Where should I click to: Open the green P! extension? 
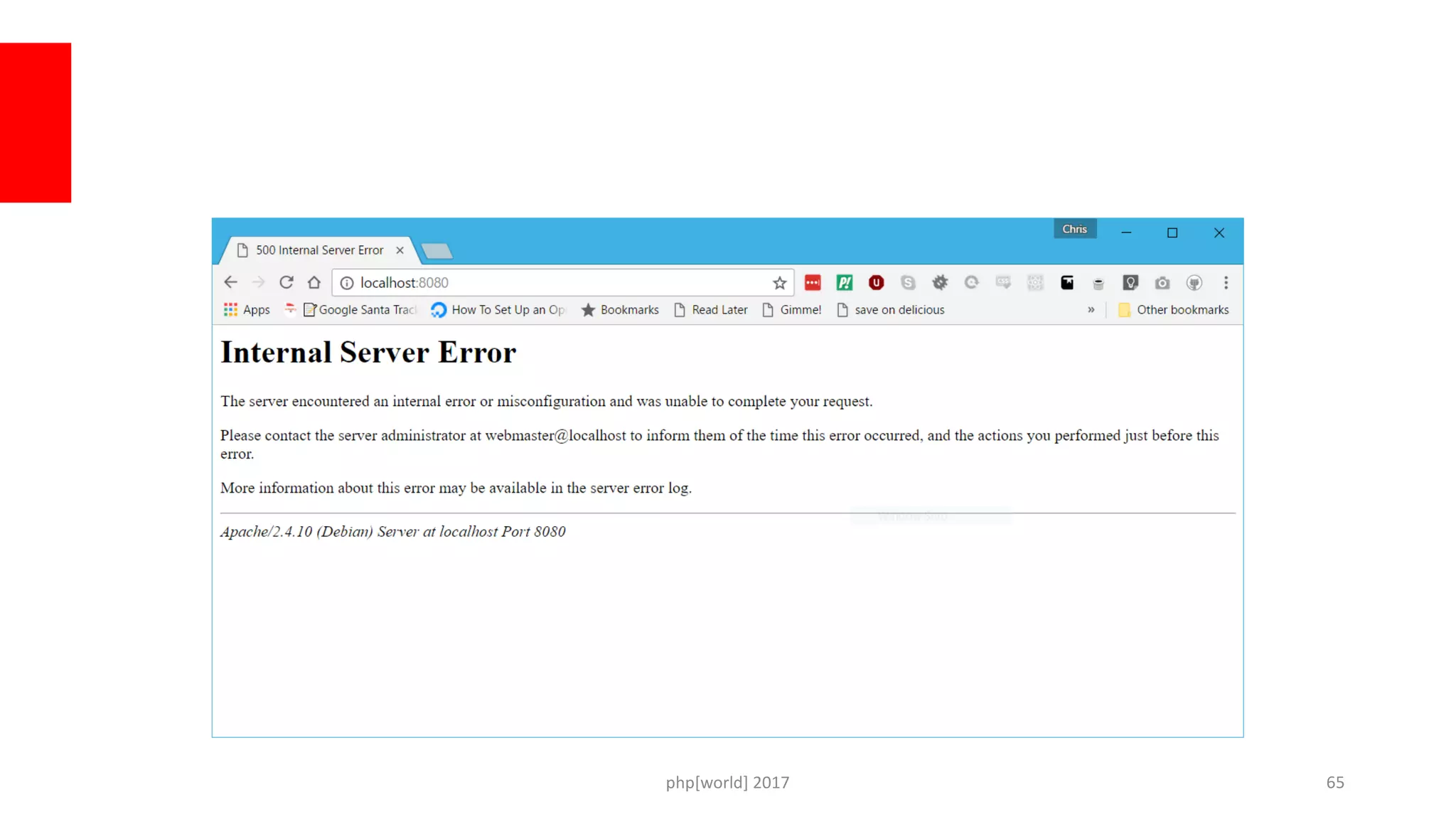click(x=845, y=283)
